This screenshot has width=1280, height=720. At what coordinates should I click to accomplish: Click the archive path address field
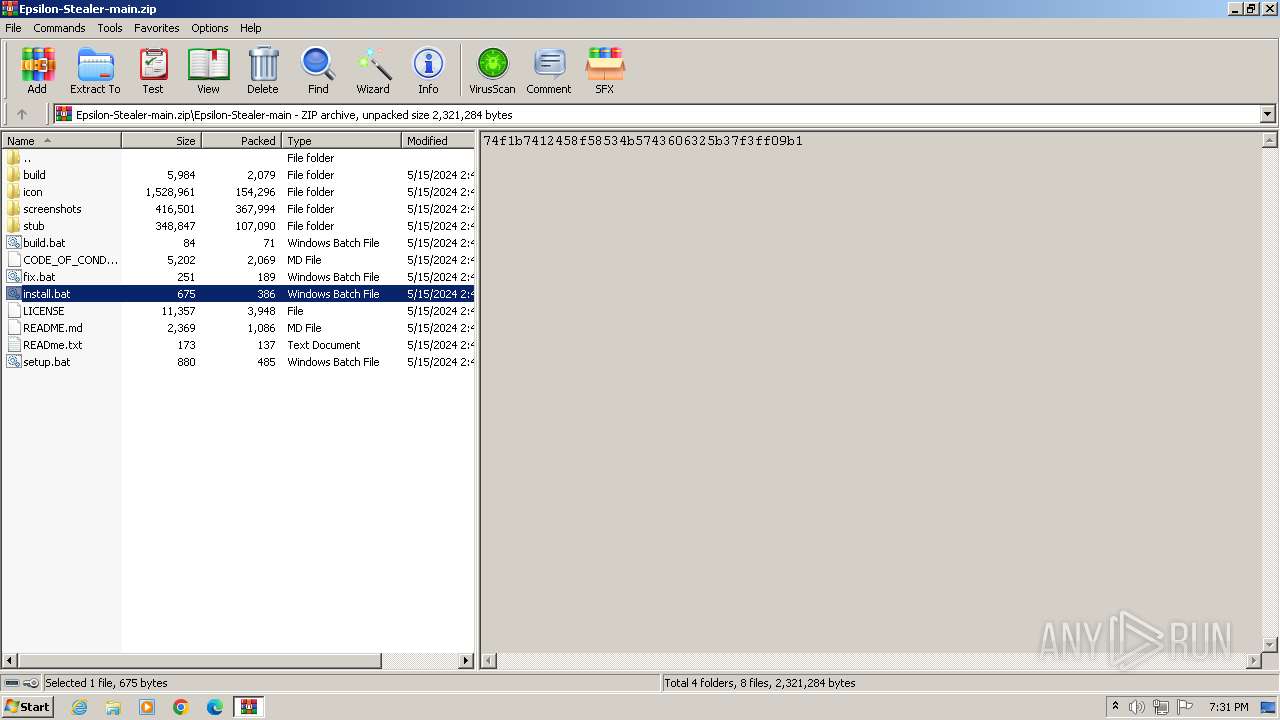pyautogui.click(x=658, y=114)
